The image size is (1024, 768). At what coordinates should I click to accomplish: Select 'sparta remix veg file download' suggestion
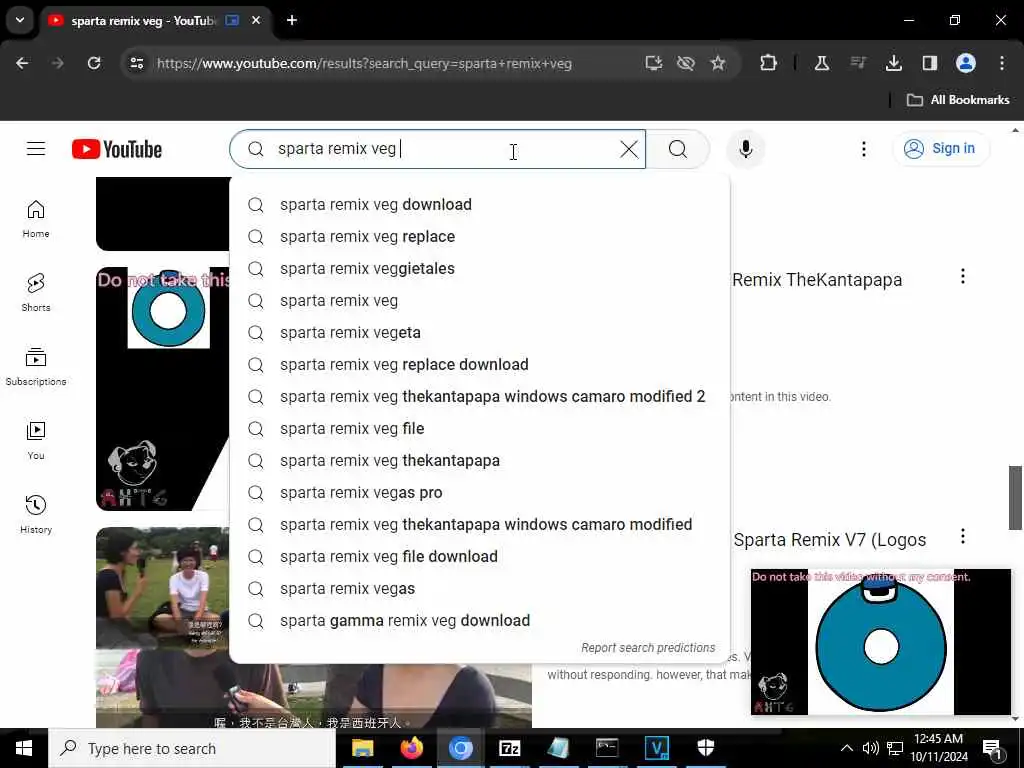coord(479,556)
